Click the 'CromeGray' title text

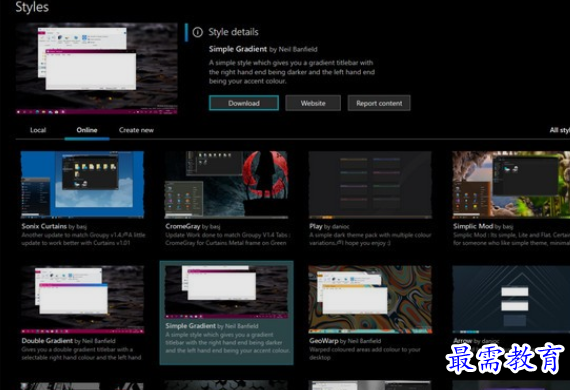182,226
